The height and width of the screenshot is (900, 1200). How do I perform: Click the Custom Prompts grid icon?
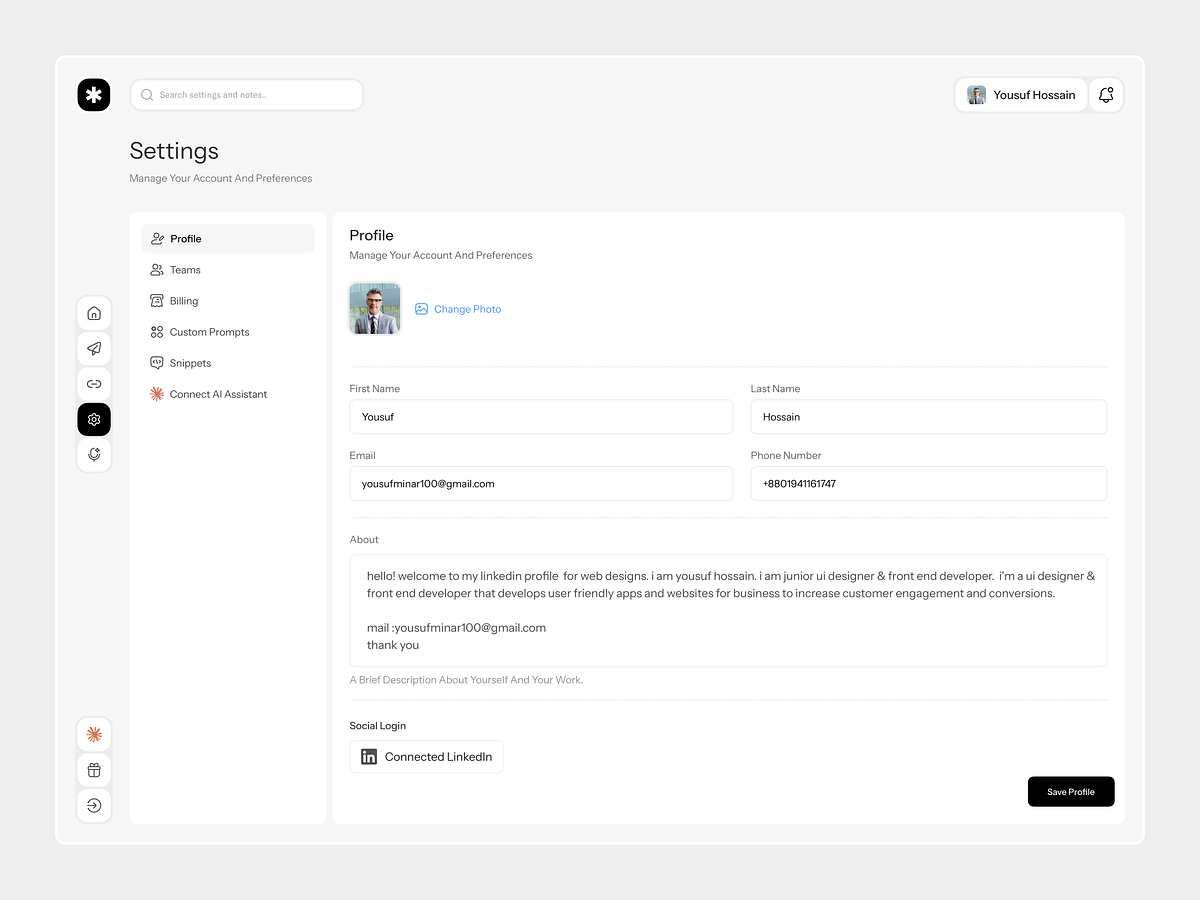point(157,332)
